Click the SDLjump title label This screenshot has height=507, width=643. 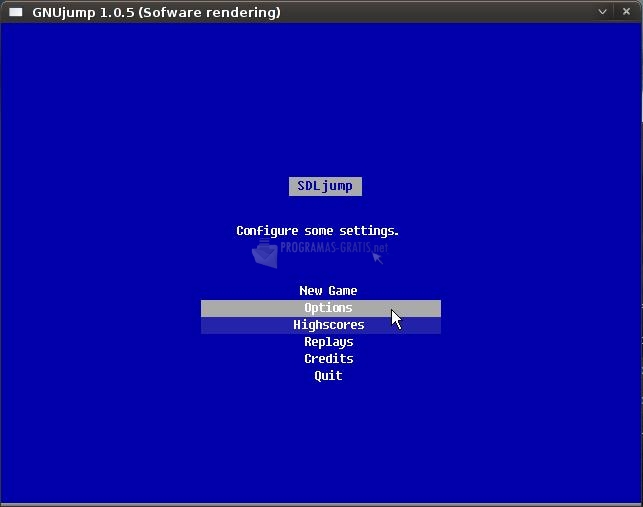pos(325,186)
